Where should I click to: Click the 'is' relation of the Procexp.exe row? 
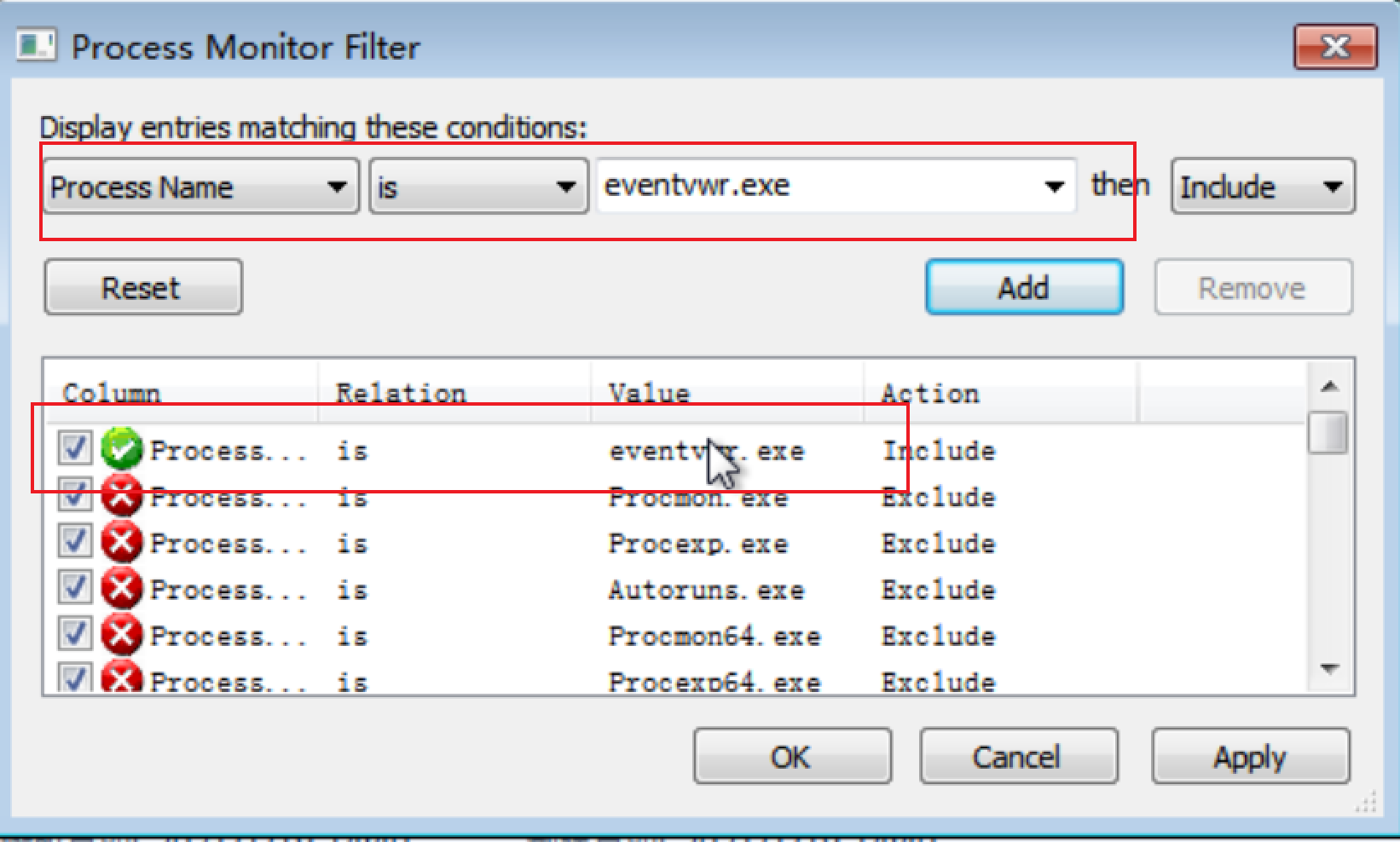[x=352, y=543]
